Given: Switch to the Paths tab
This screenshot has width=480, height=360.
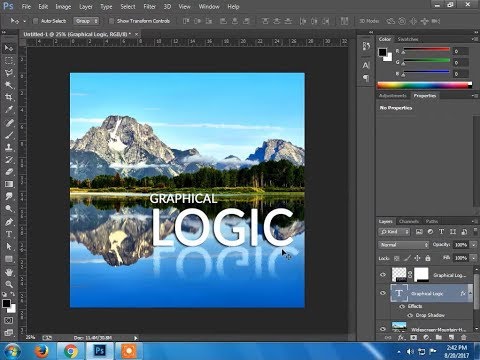Looking at the screenshot, I should 432,221.
